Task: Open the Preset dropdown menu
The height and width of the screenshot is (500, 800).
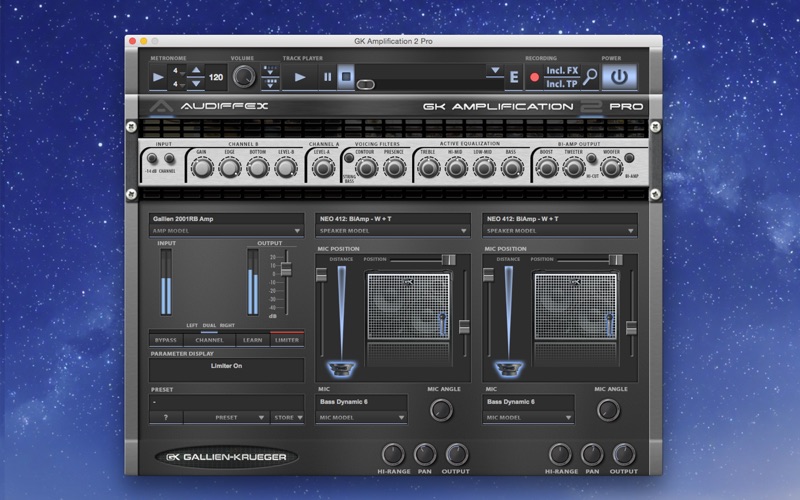Action: (226, 417)
